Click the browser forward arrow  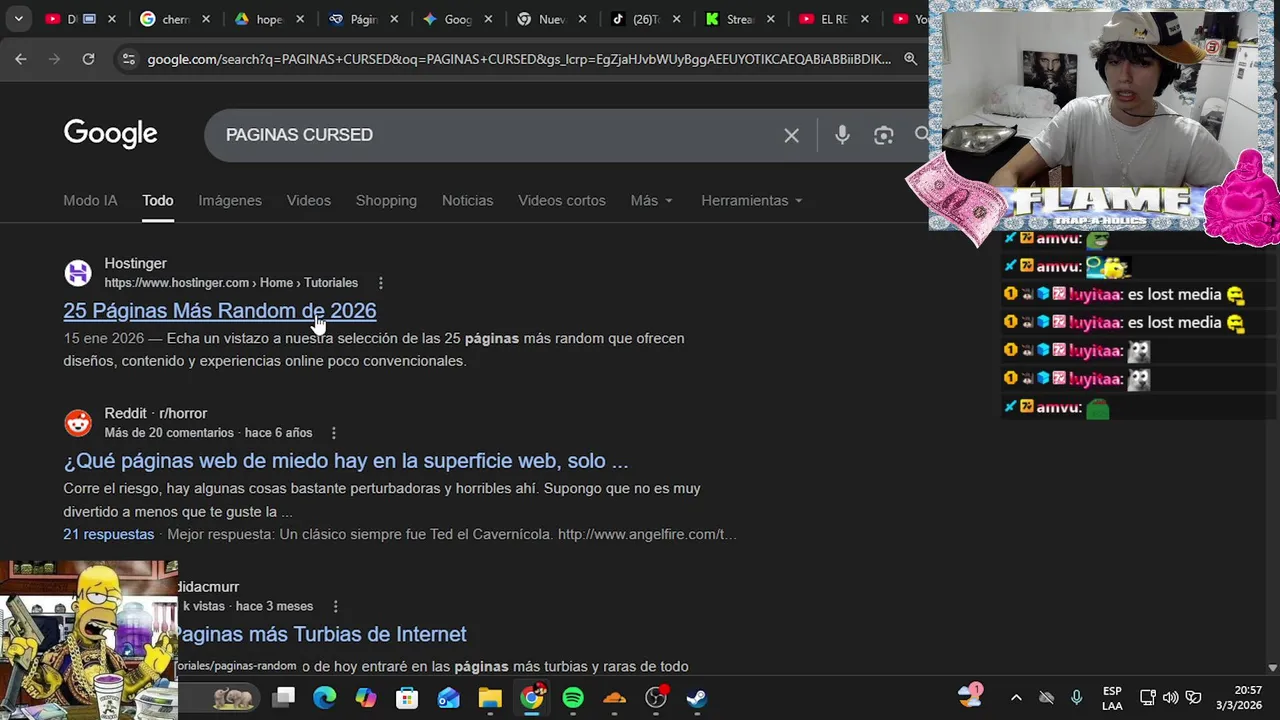(55, 59)
